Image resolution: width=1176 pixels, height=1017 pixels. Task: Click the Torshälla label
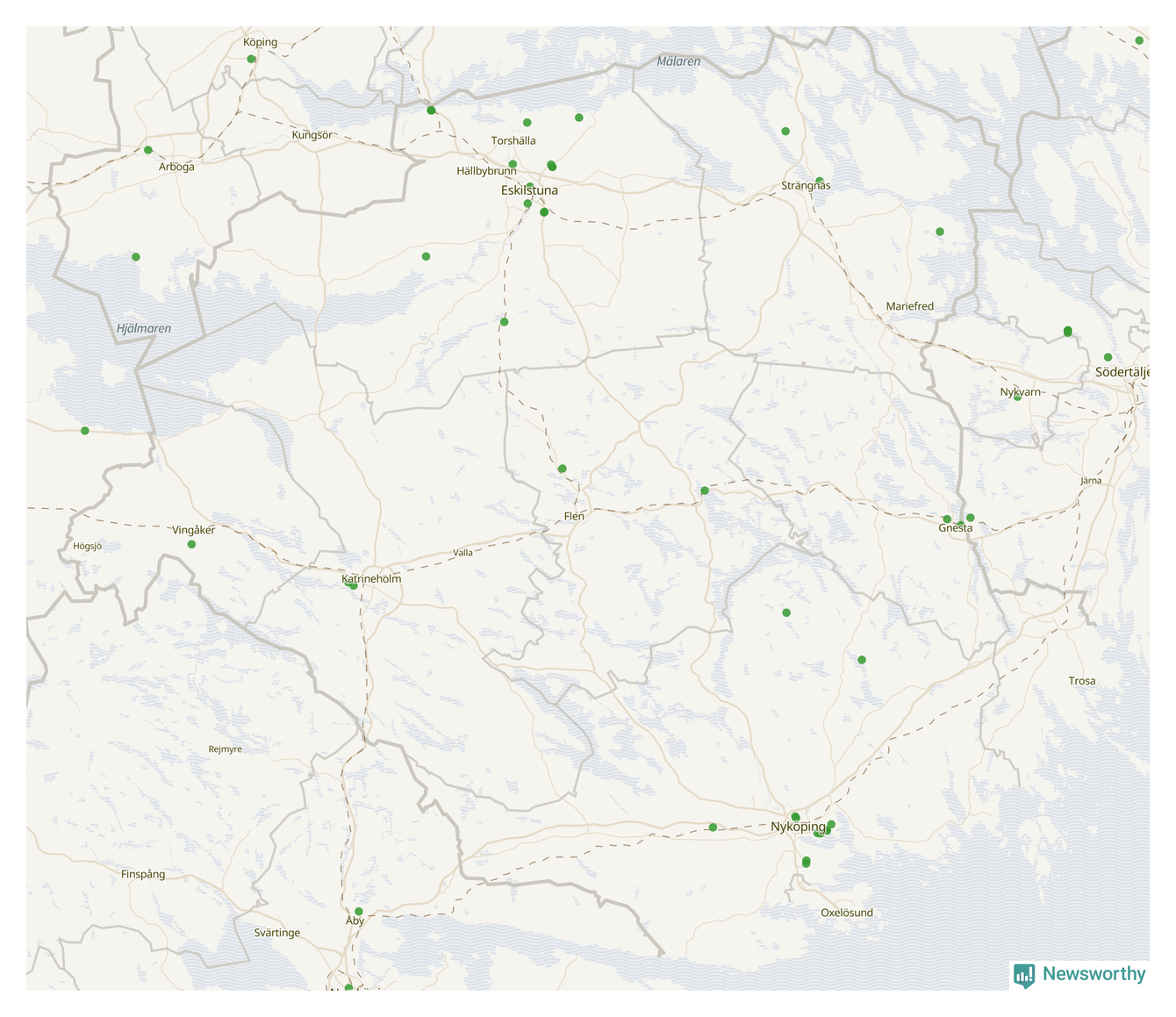click(513, 140)
